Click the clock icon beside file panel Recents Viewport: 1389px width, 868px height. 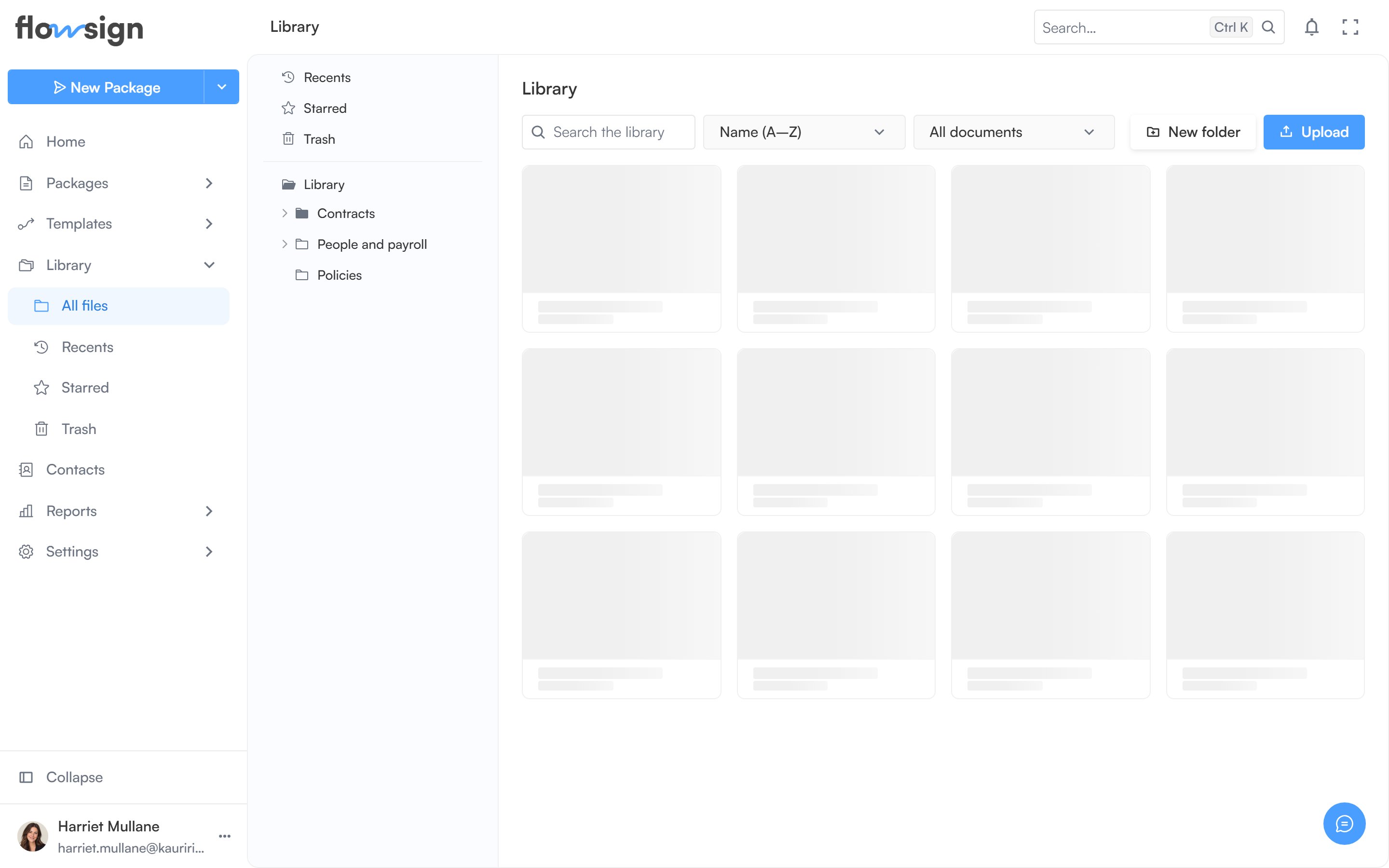[x=288, y=77]
